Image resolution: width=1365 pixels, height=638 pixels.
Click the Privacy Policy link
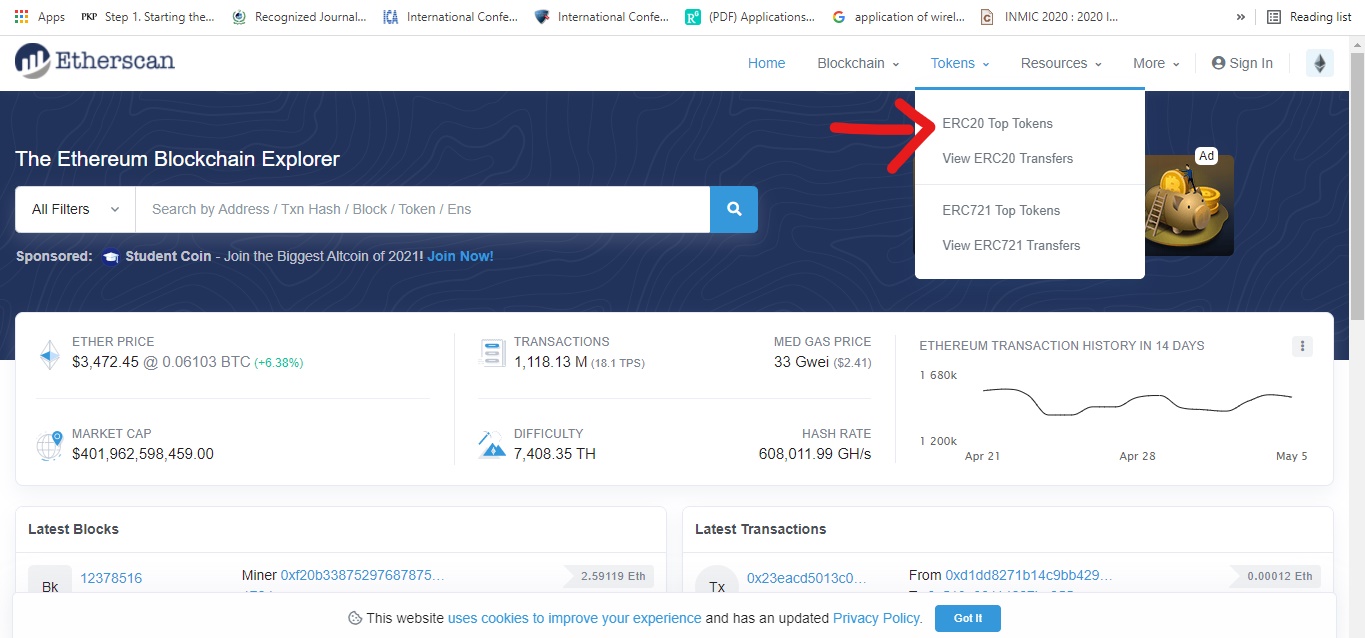[877, 618]
